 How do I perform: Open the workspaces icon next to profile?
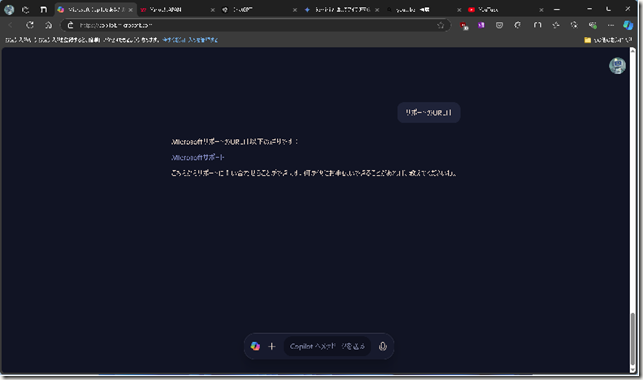pyautogui.click(x=26, y=9)
